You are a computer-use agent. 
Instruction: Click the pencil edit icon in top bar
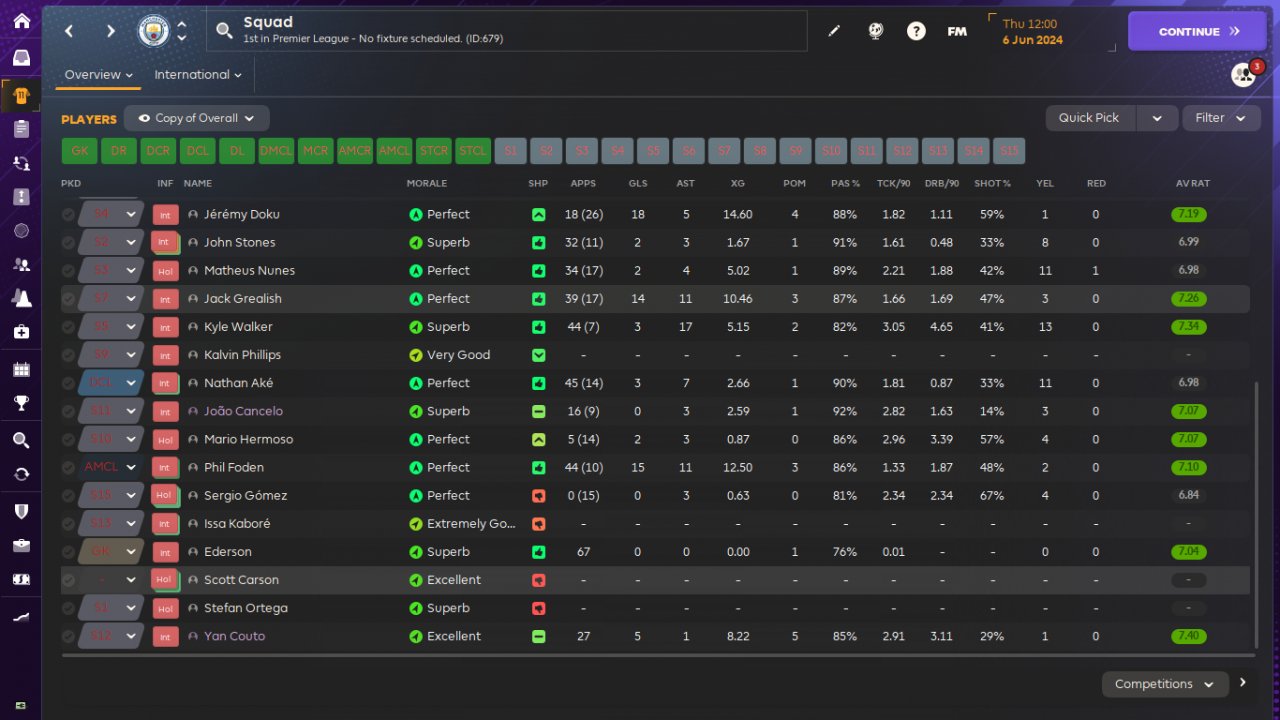click(834, 31)
